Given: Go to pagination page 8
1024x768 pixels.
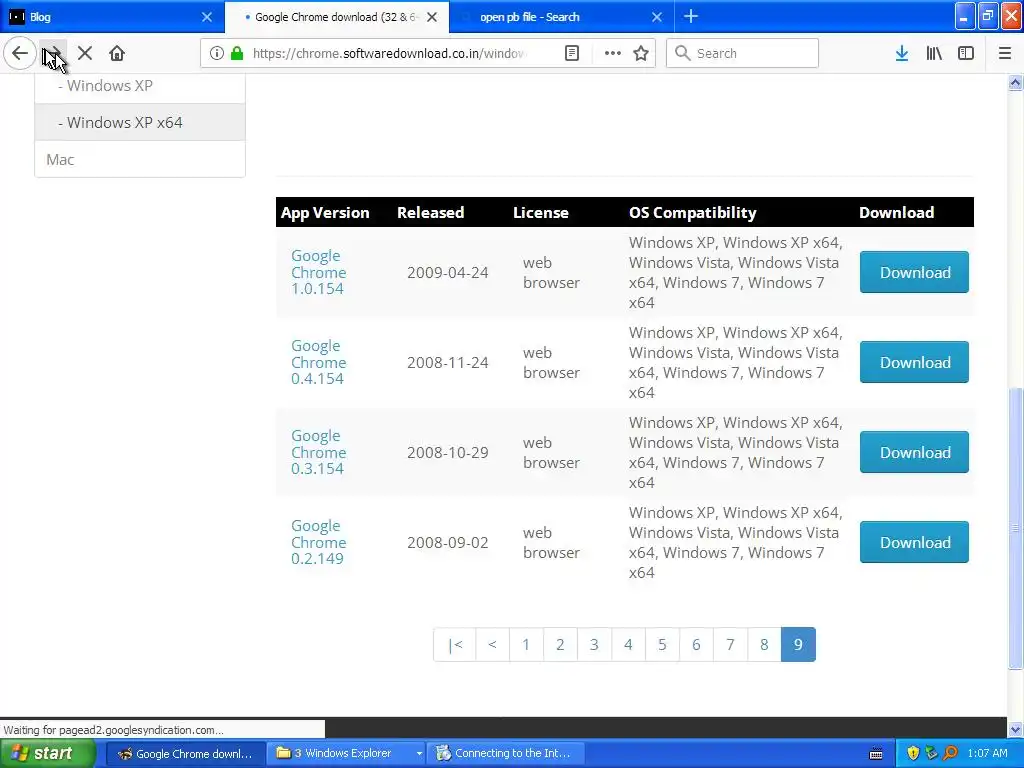Looking at the screenshot, I should click(764, 645).
